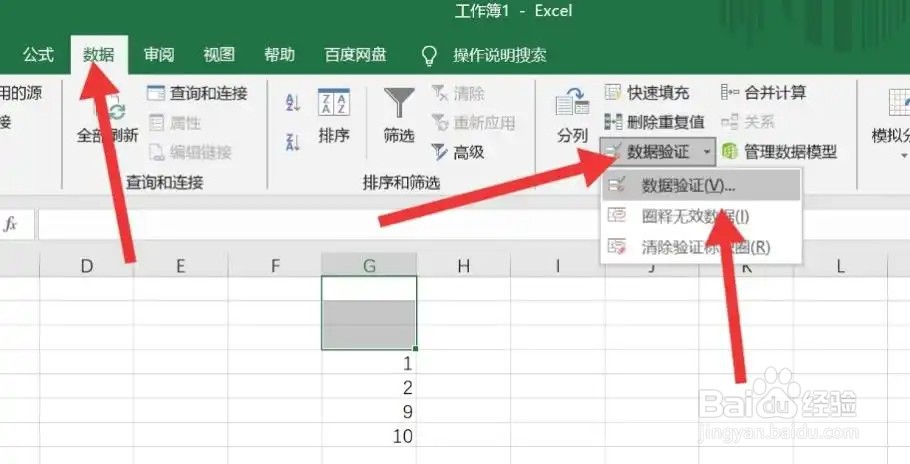
Task: Click the 编辑链接 button
Action: pyautogui.click(x=190, y=152)
